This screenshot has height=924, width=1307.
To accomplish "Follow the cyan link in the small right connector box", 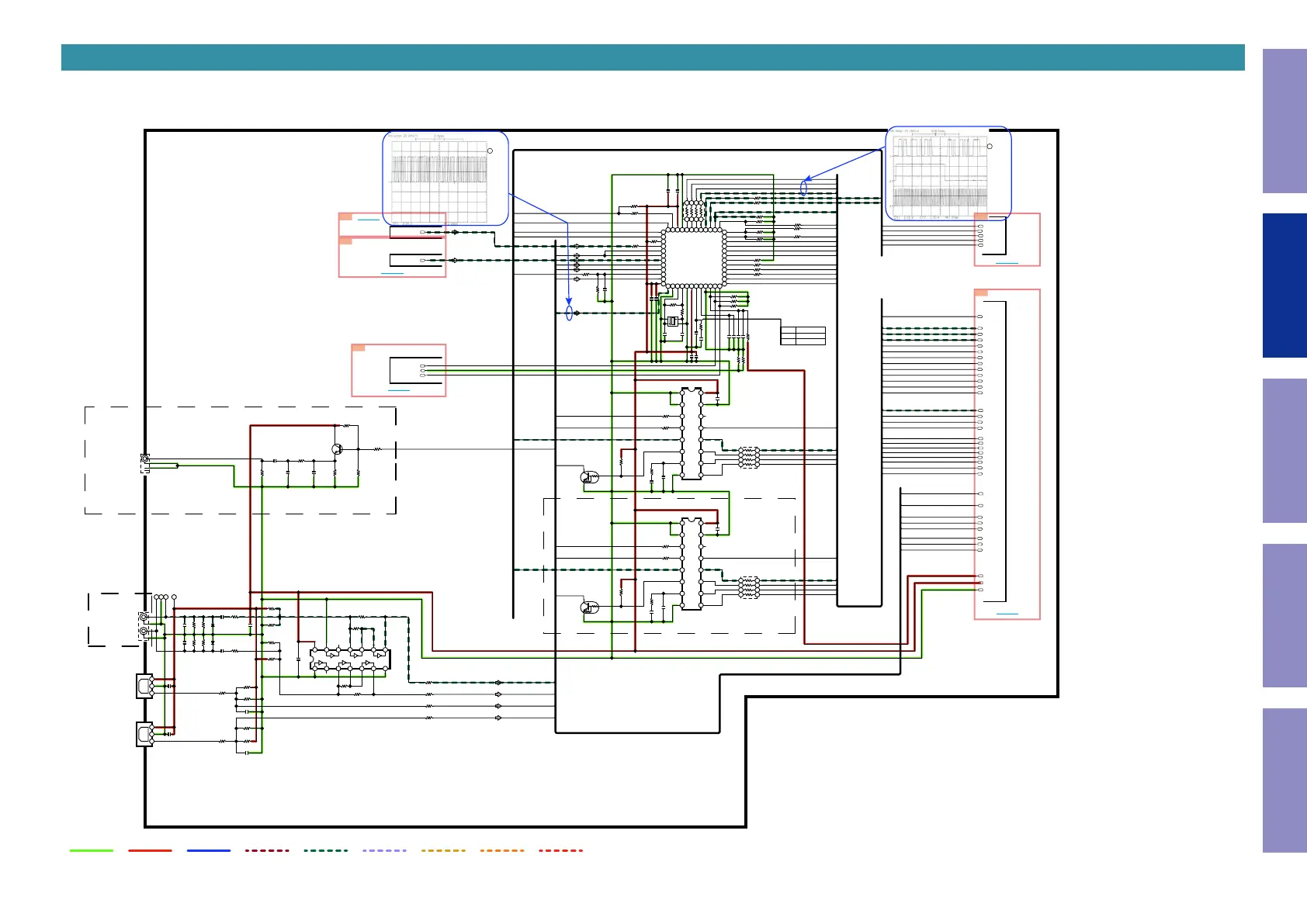I will pyautogui.click(x=1007, y=263).
